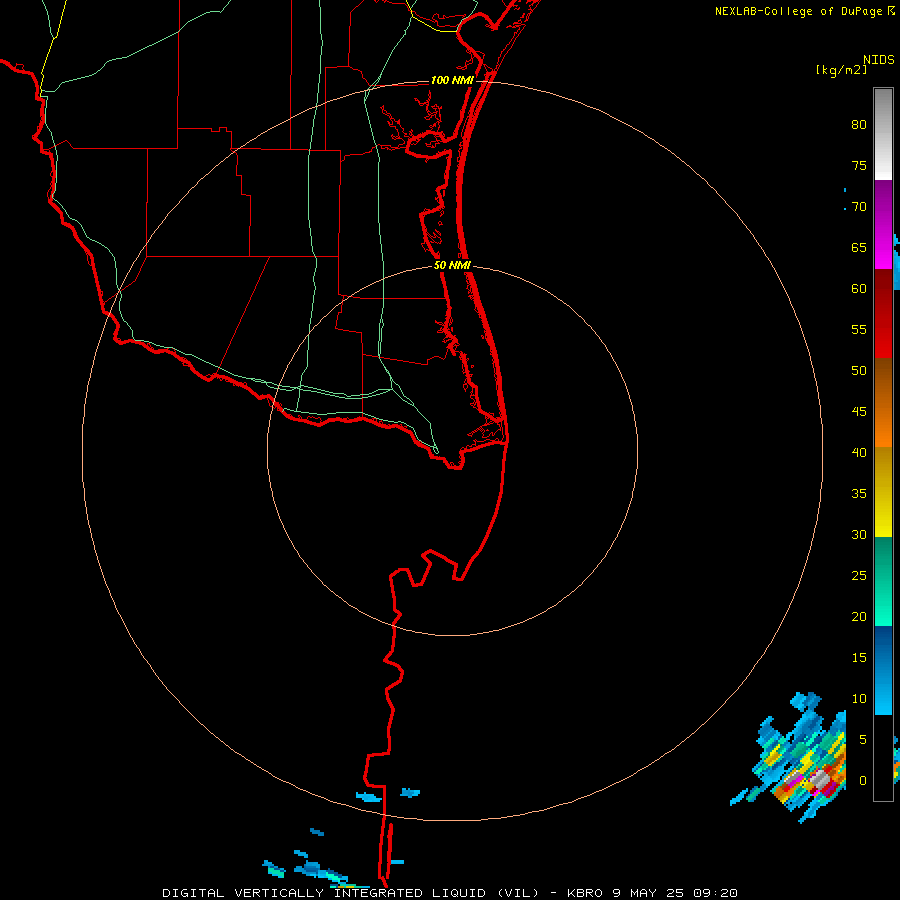Click the 50 NMI range ring label

point(452,265)
